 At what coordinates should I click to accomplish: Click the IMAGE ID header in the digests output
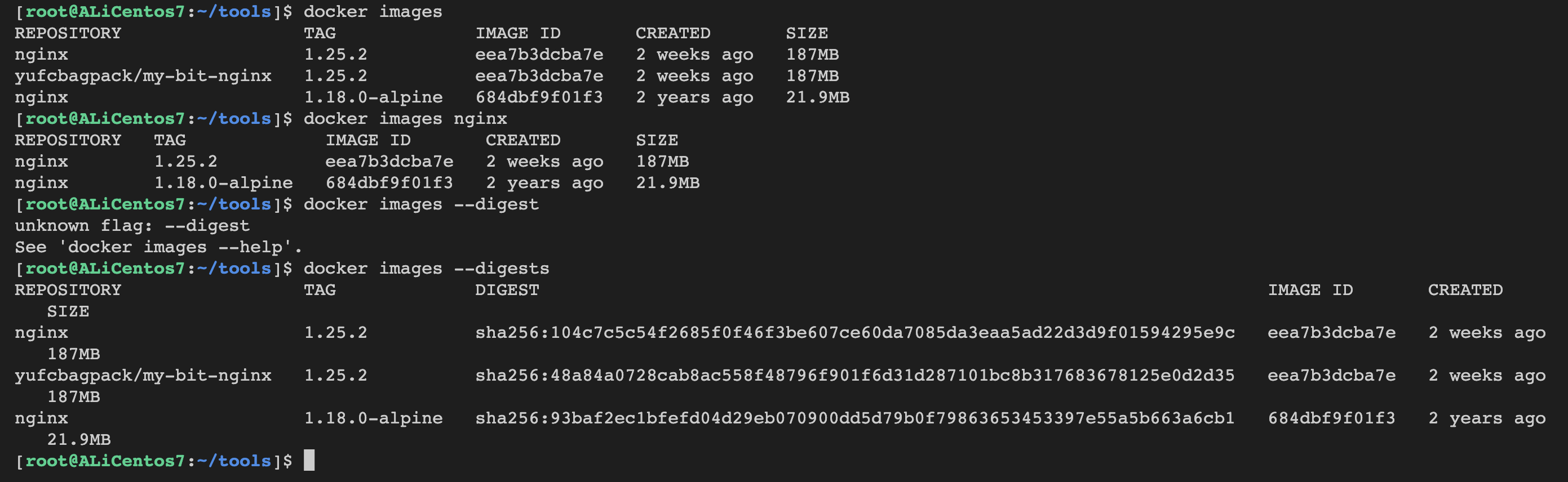pyautogui.click(x=1310, y=290)
